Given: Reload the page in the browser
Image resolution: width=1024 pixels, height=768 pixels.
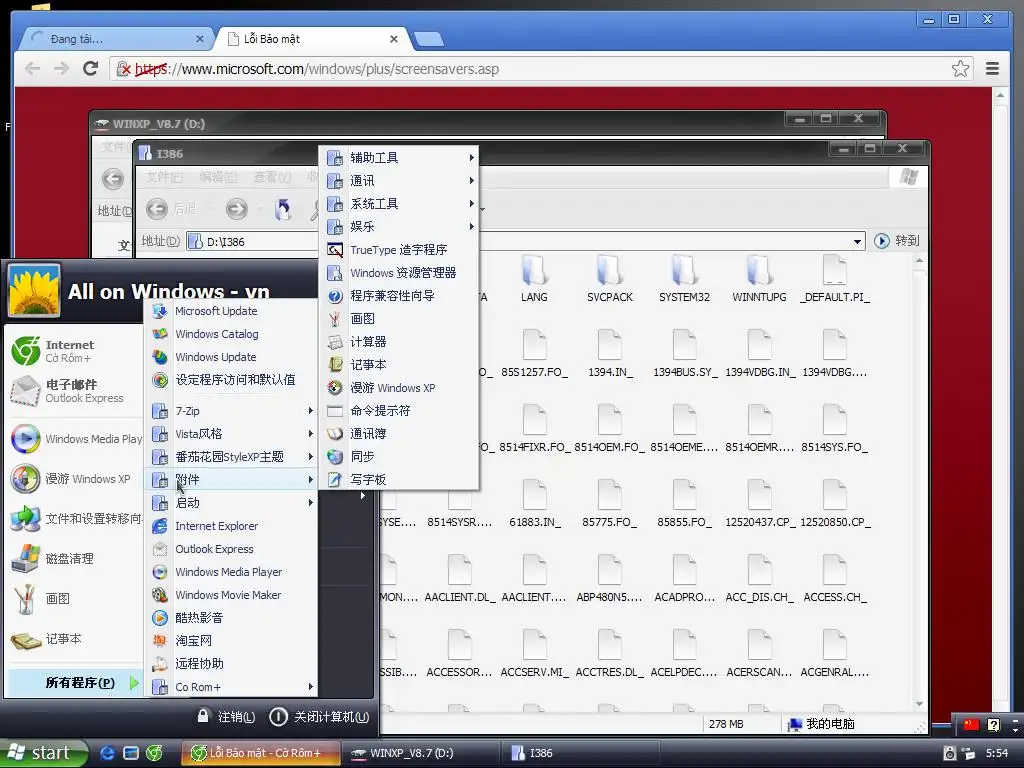Looking at the screenshot, I should [91, 69].
